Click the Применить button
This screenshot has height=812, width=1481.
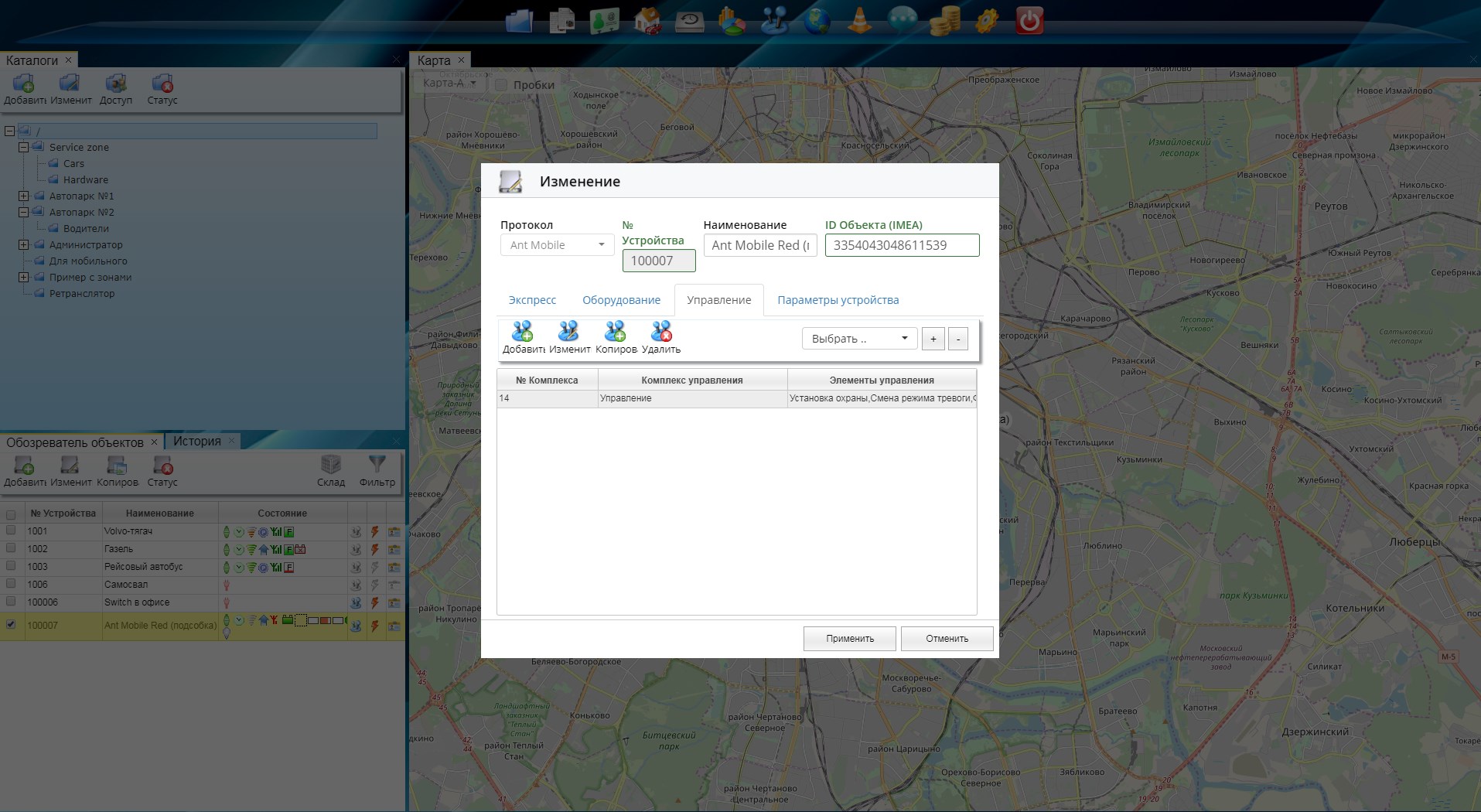pyautogui.click(x=849, y=639)
